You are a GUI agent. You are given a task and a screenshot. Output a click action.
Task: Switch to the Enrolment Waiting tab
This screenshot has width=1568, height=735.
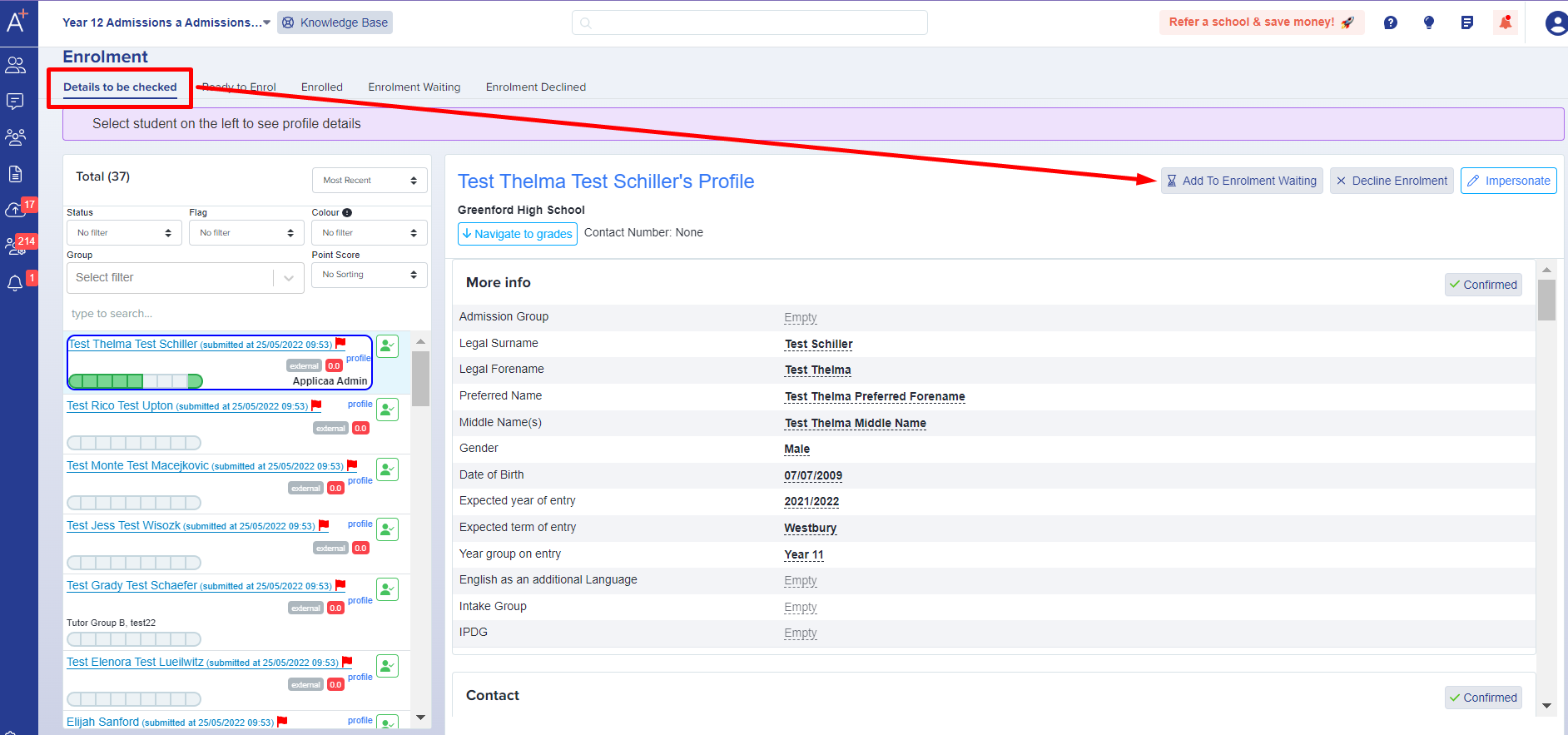414,87
